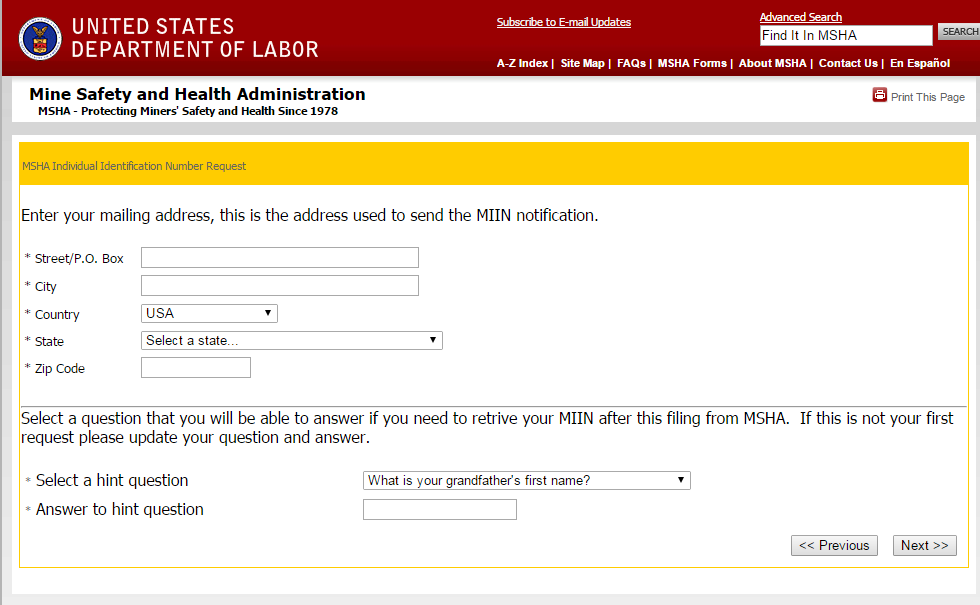Open the Contact Us navigation link
The height and width of the screenshot is (605, 980).
848,63
